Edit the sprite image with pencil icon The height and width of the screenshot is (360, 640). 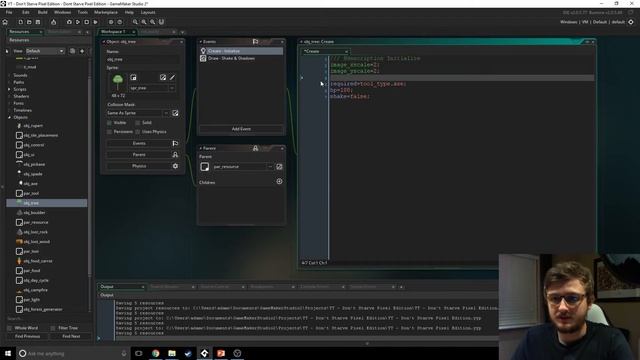click(x=173, y=78)
